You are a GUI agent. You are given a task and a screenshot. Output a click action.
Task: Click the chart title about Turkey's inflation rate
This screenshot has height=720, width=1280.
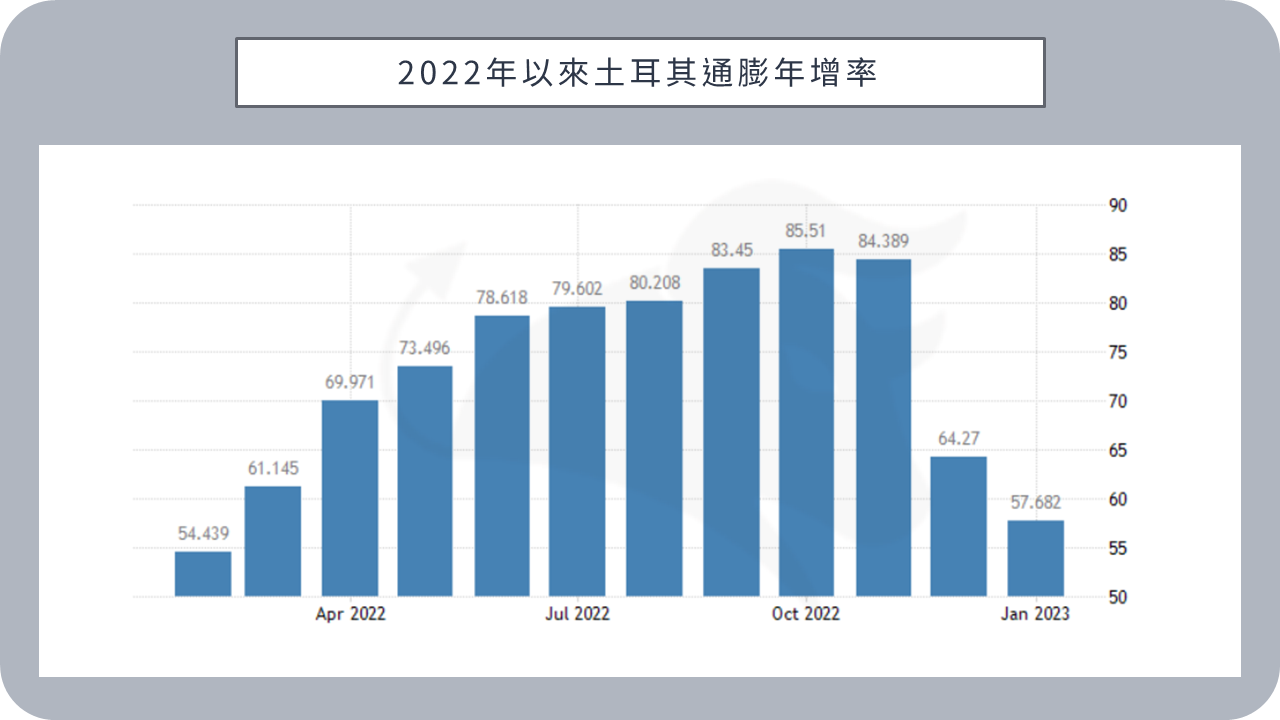coord(639,73)
